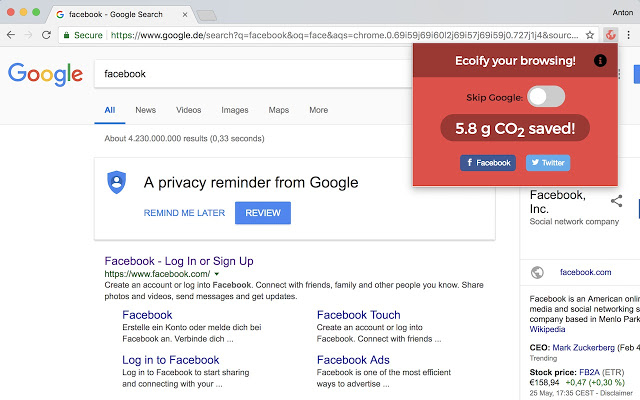The height and width of the screenshot is (400, 640).
Task: Go back using the back arrow
Action: 11,35
